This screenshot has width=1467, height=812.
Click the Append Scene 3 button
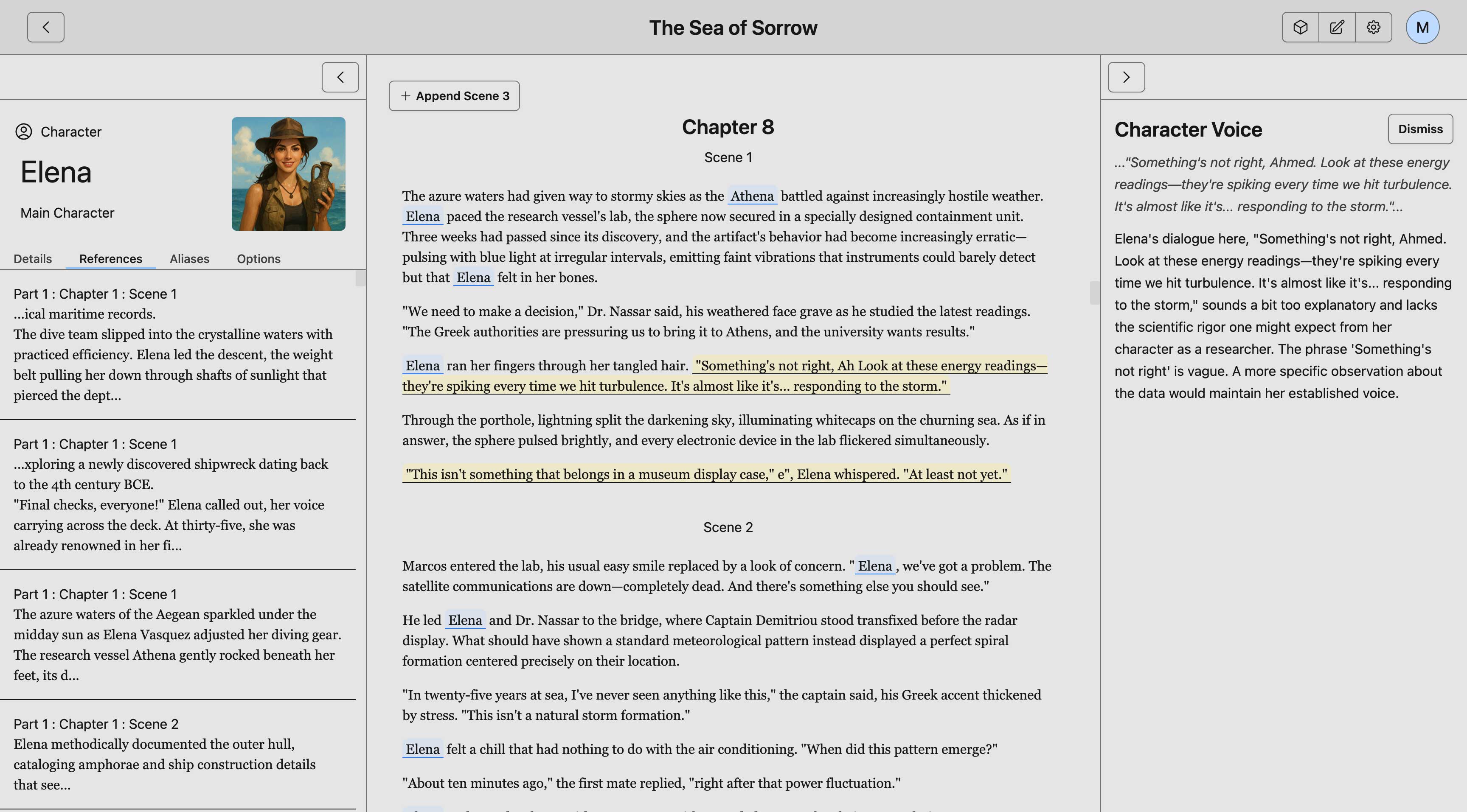pyautogui.click(x=454, y=95)
